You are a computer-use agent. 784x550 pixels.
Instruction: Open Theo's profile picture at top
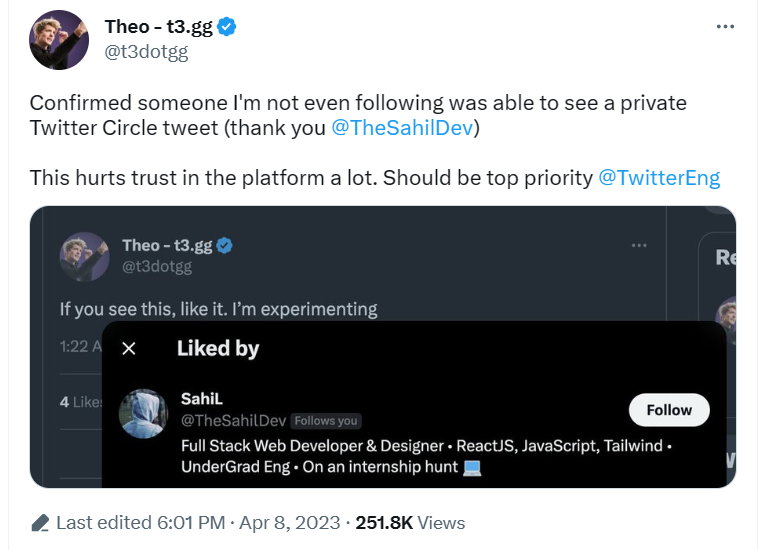[59, 40]
